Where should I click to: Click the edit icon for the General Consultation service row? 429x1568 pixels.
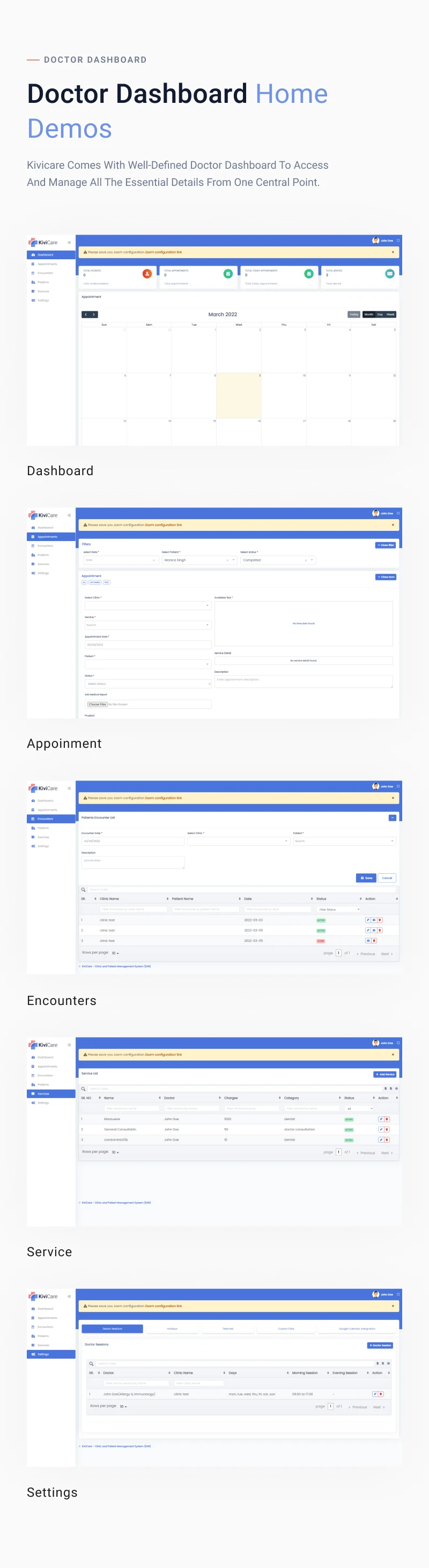click(x=381, y=1129)
